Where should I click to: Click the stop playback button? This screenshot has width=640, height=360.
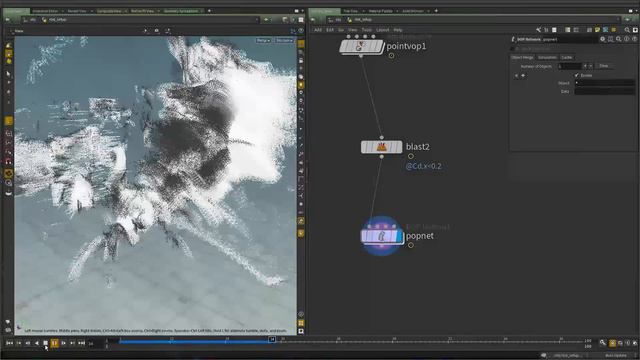tap(45, 343)
